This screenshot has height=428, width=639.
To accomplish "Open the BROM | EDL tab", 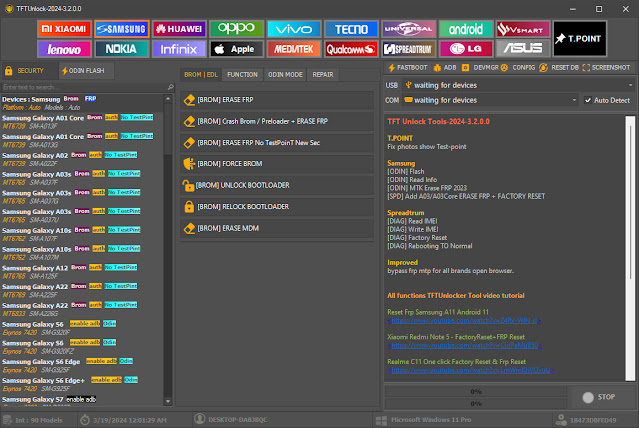I will pyautogui.click(x=201, y=75).
